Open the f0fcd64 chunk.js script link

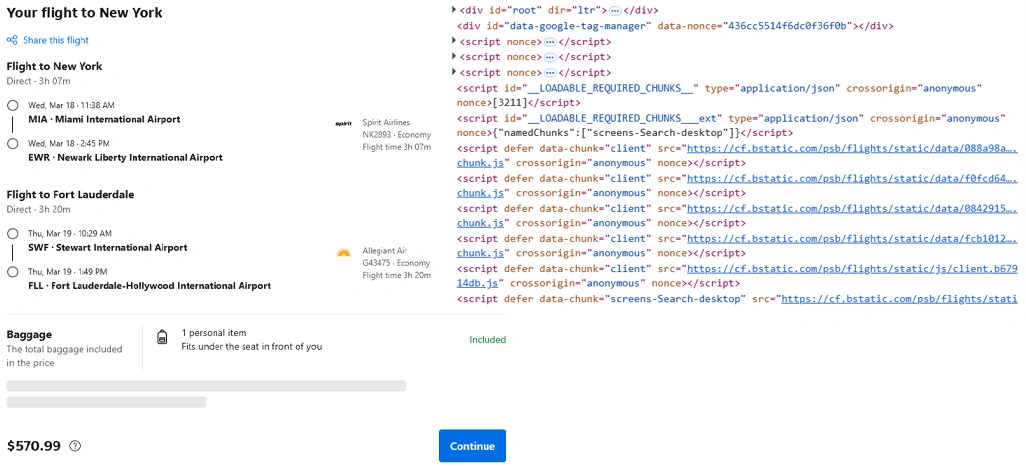[x=853, y=179]
